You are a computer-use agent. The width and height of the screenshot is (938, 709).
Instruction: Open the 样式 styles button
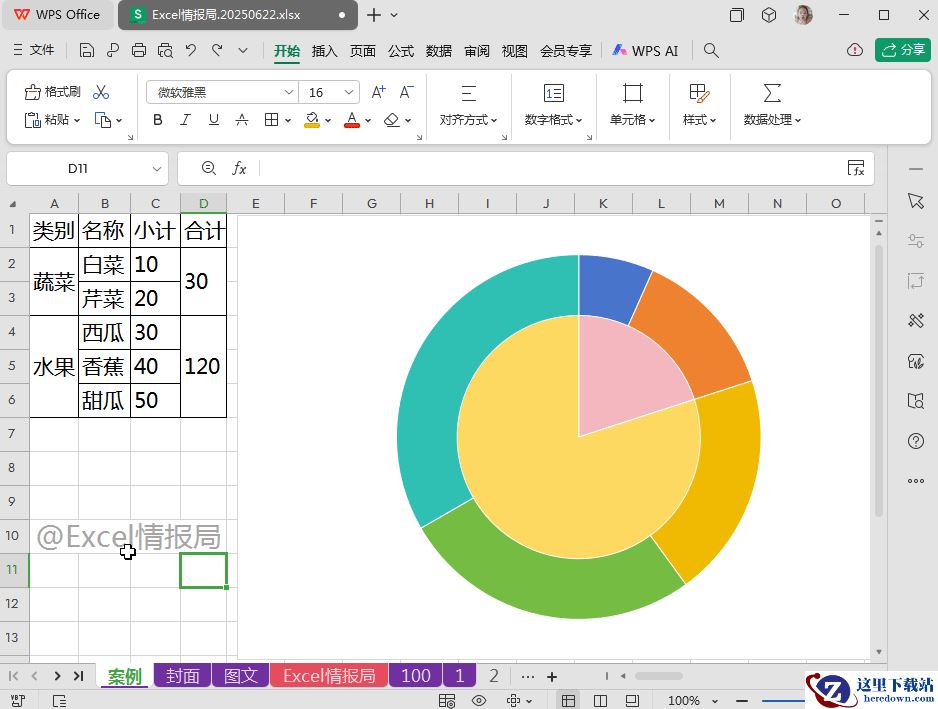699,105
